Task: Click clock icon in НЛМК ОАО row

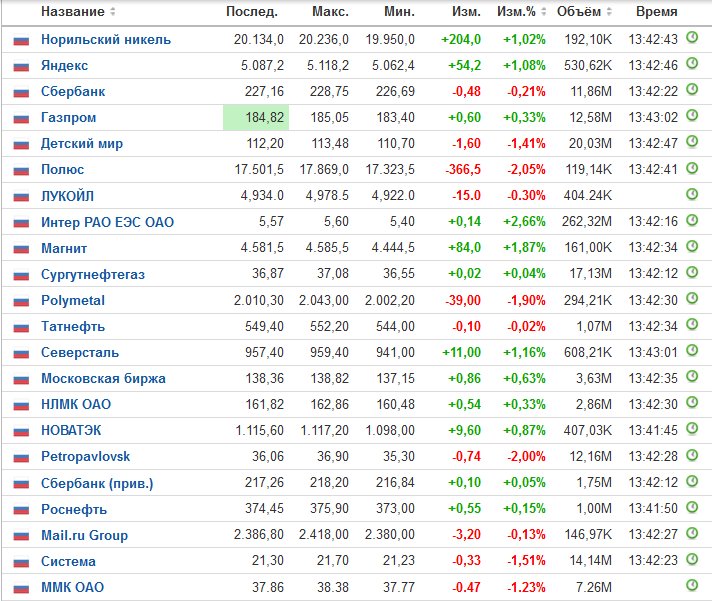Action: pyautogui.click(x=692, y=402)
